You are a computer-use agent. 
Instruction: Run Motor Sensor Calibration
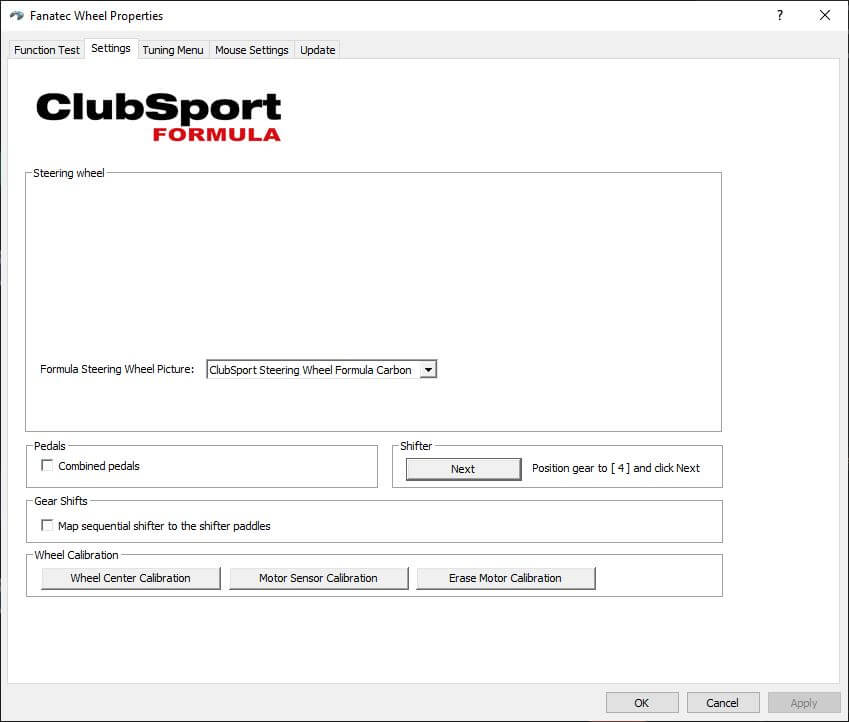point(318,578)
